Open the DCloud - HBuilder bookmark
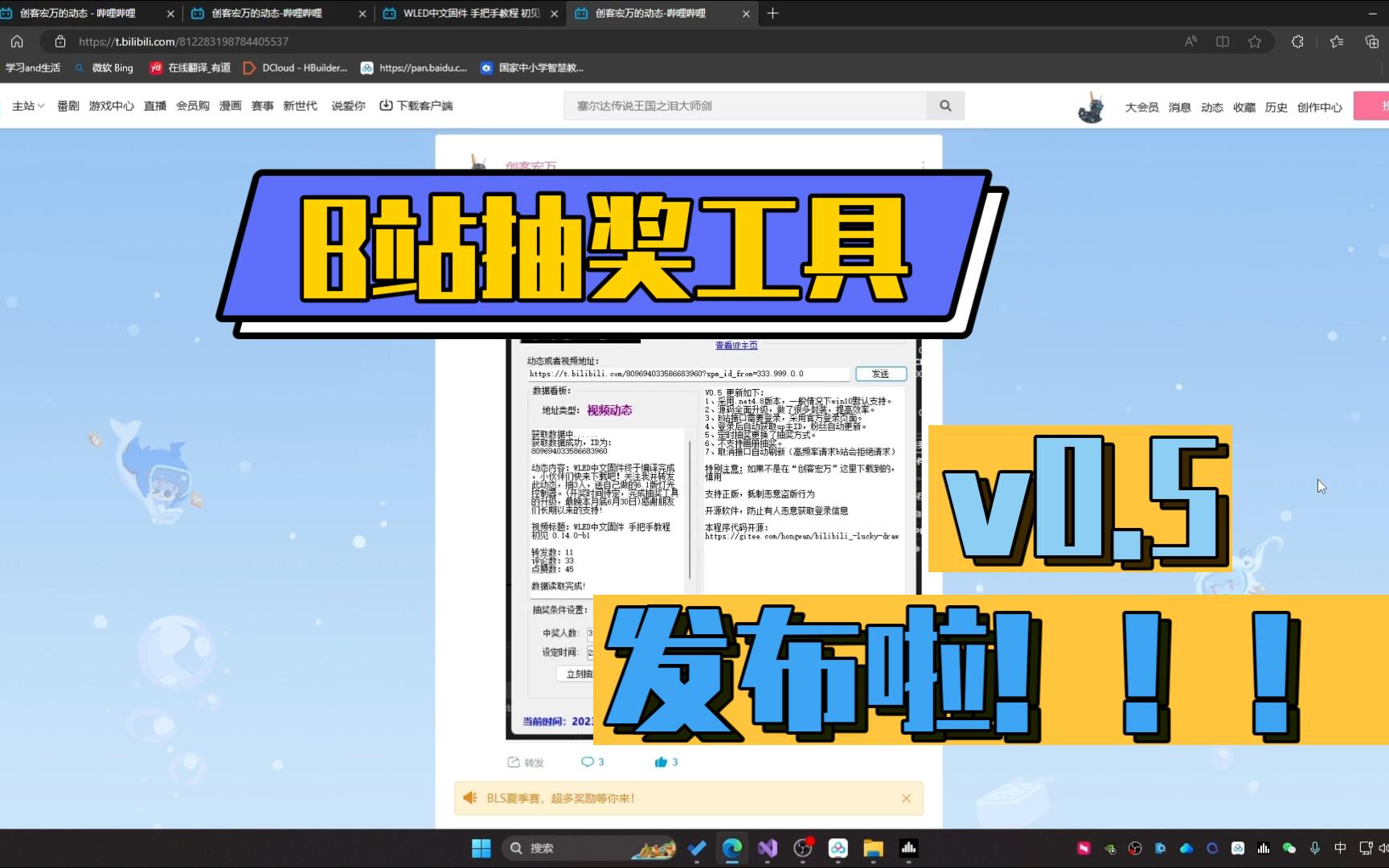The height and width of the screenshot is (868, 1389). [x=296, y=68]
